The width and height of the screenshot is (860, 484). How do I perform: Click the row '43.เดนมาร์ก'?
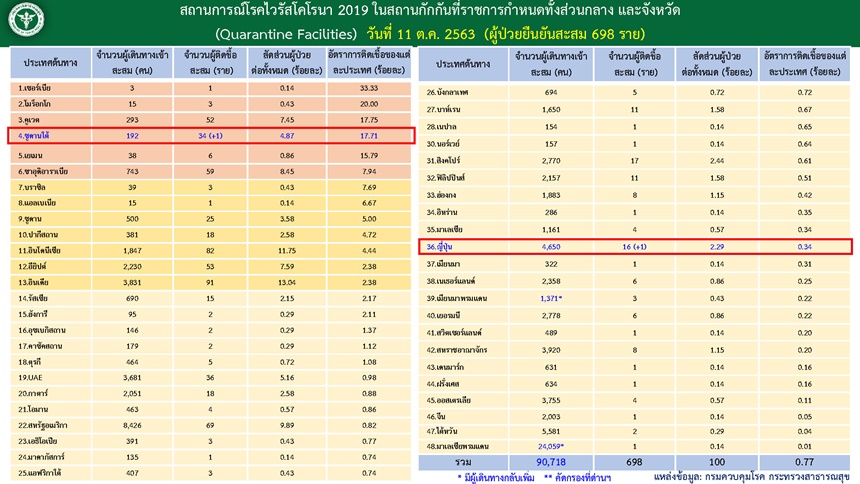pos(634,367)
